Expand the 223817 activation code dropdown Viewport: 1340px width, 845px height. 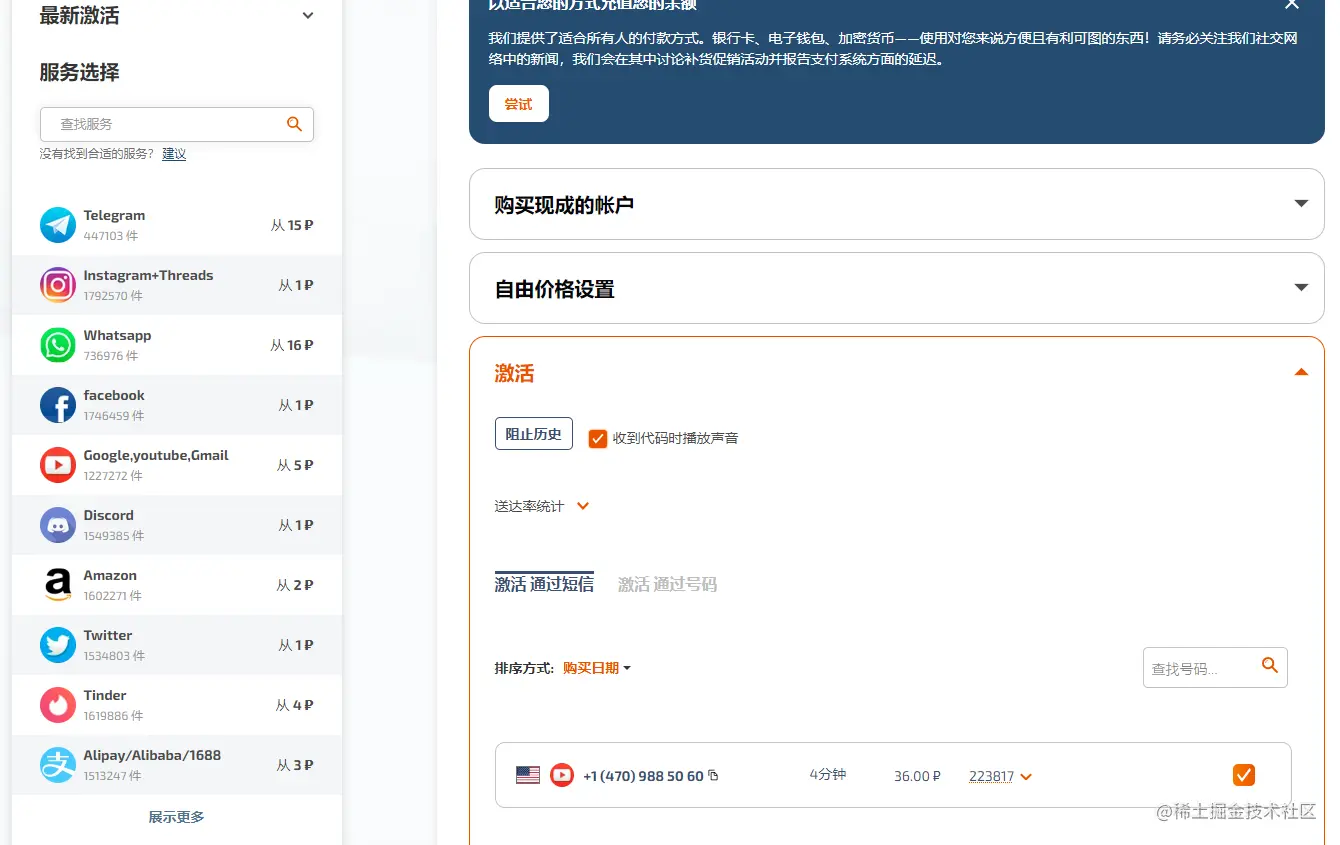(x=999, y=775)
